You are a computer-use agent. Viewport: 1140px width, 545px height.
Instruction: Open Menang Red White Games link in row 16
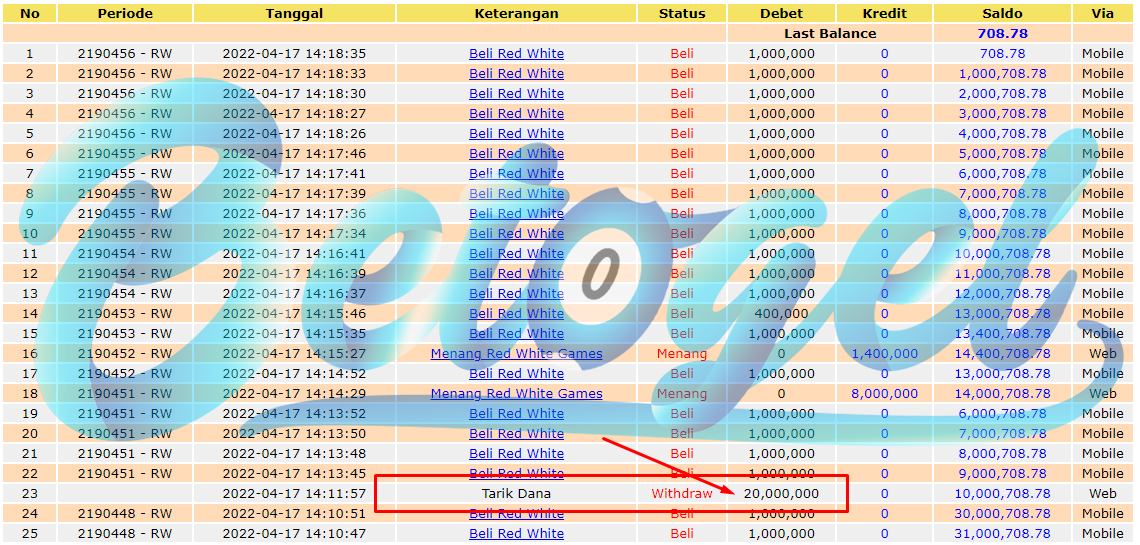[516, 354]
